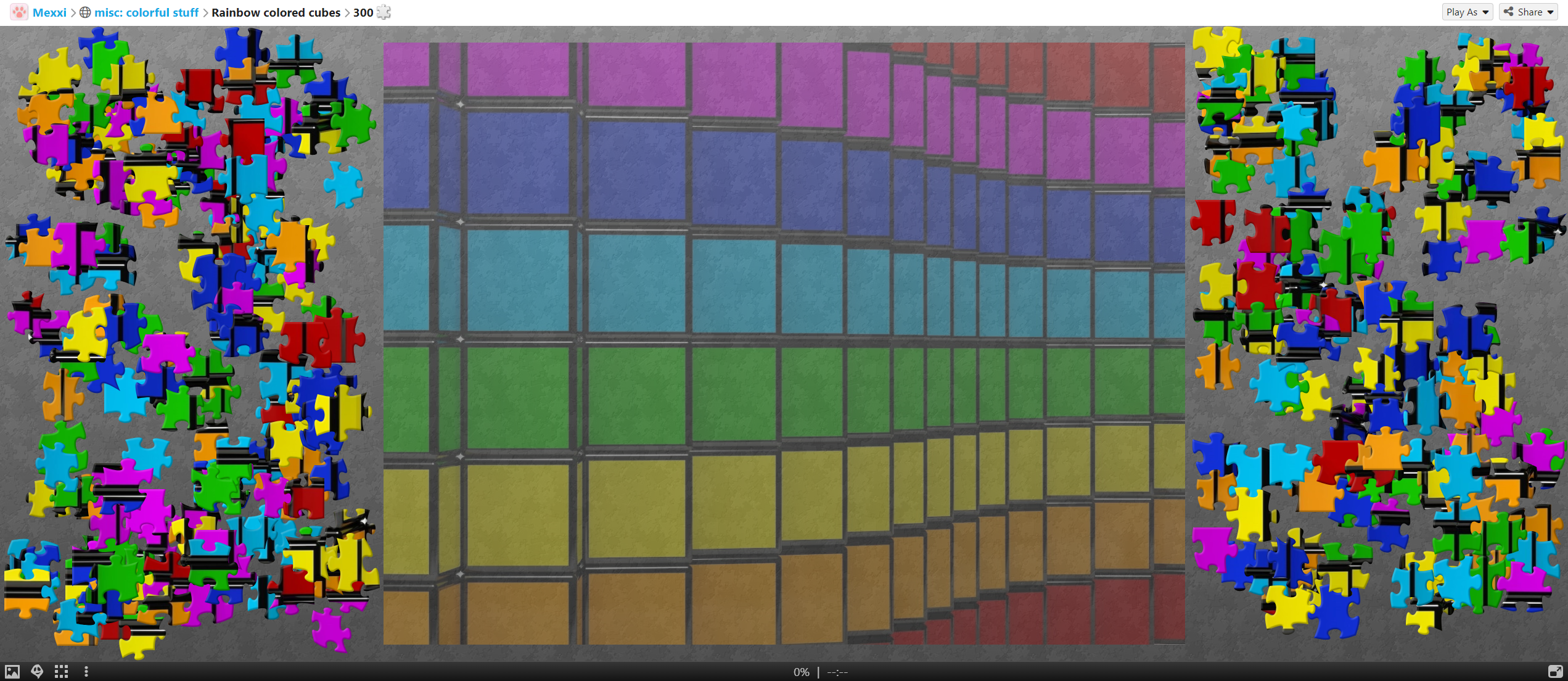Viewport: 1568px width, 681px height.
Task: Click the elapsed timer display
Action: 837,672
